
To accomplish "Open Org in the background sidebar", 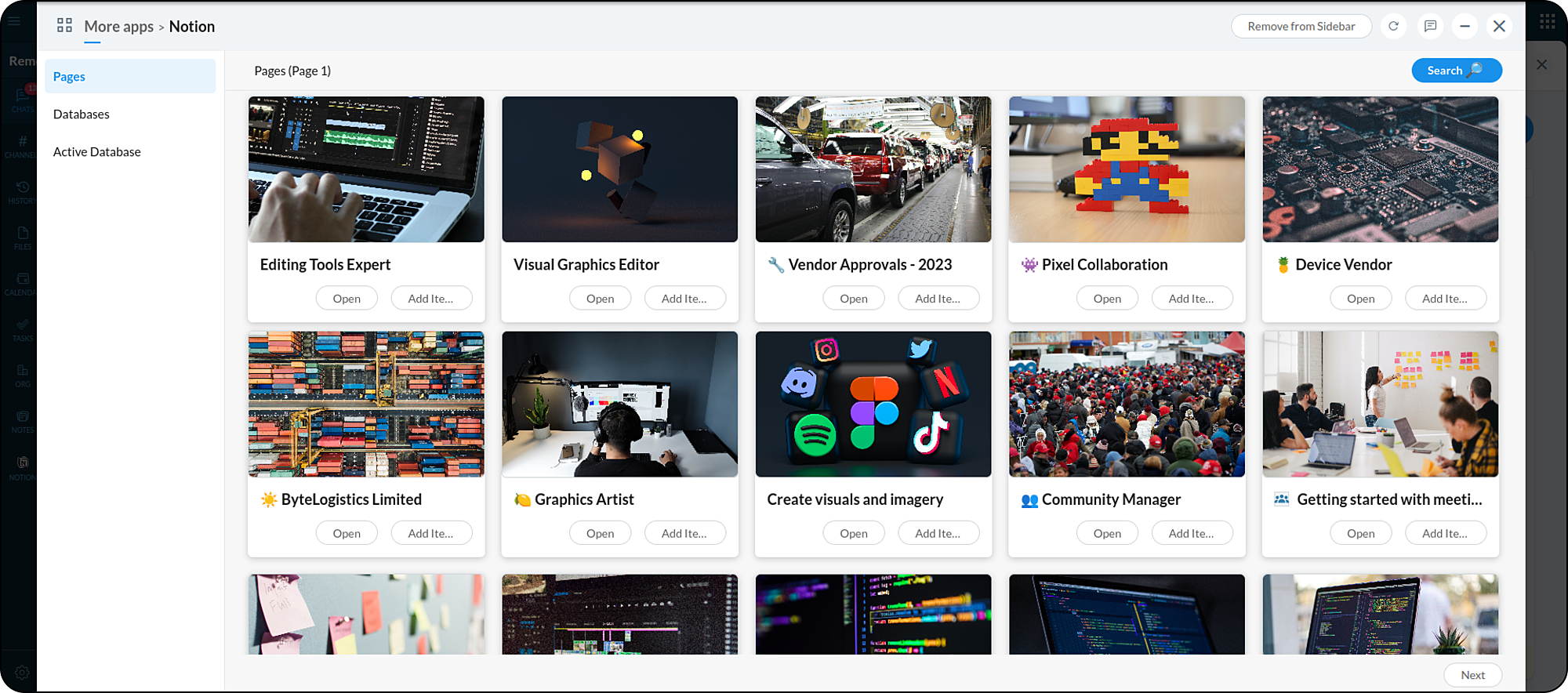I will tap(23, 375).
